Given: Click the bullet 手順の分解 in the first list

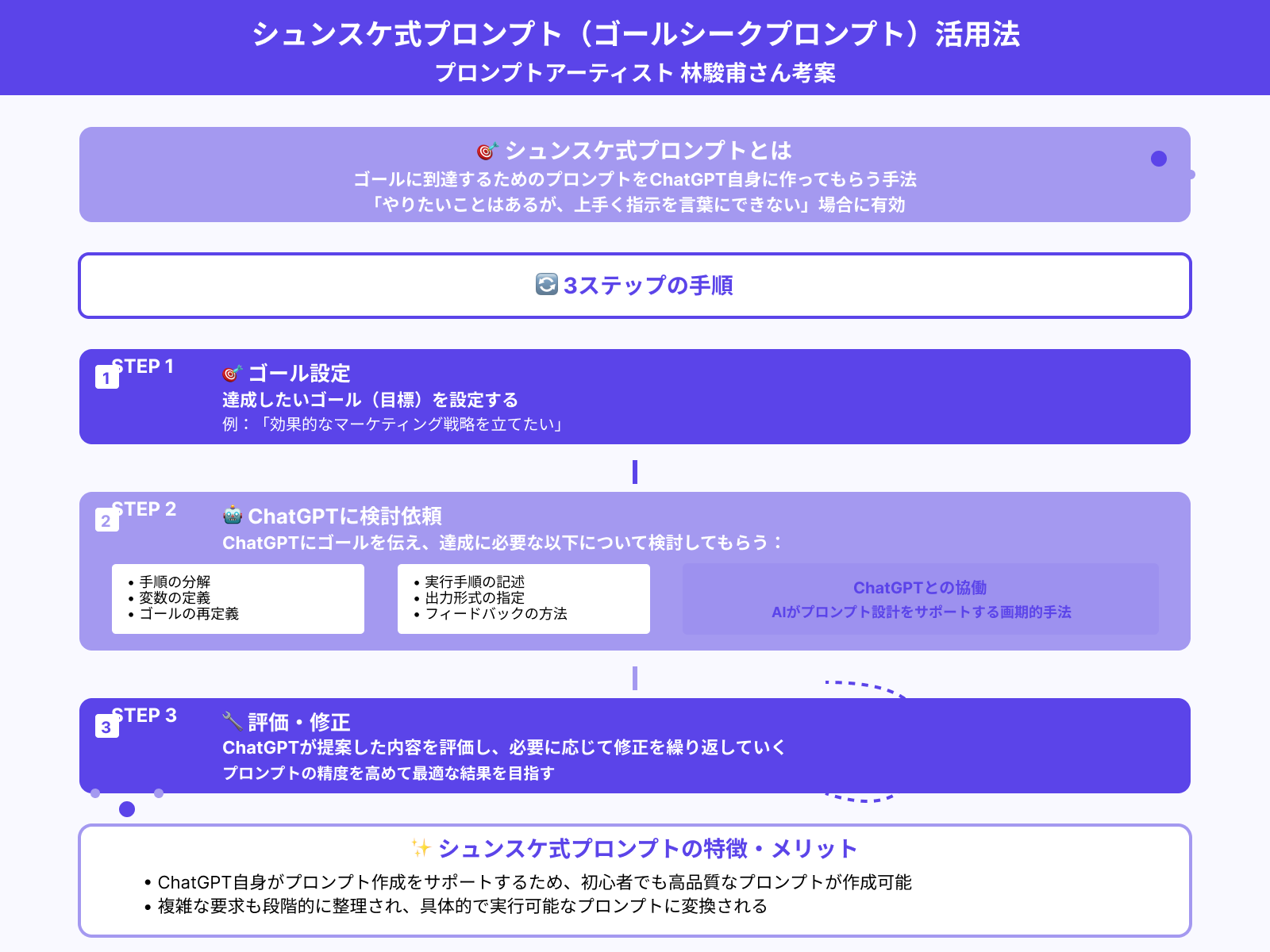Looking at the screenshot, I should click(173, 582).
